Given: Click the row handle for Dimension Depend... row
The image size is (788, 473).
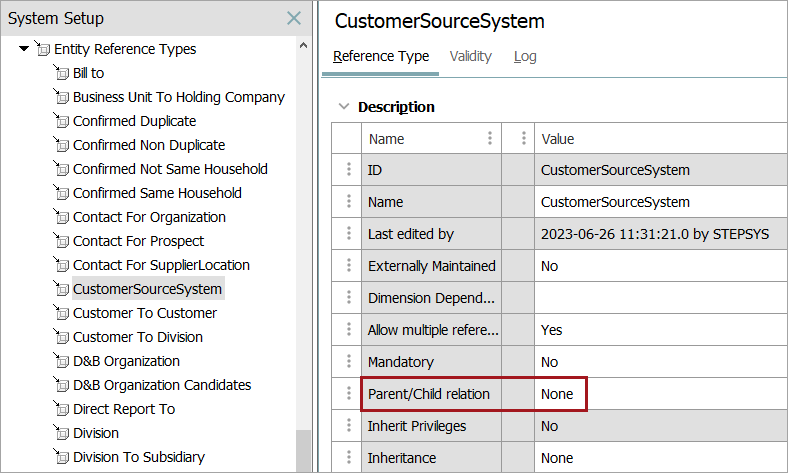Looking at the screenshot, I should tap(349, 298).
